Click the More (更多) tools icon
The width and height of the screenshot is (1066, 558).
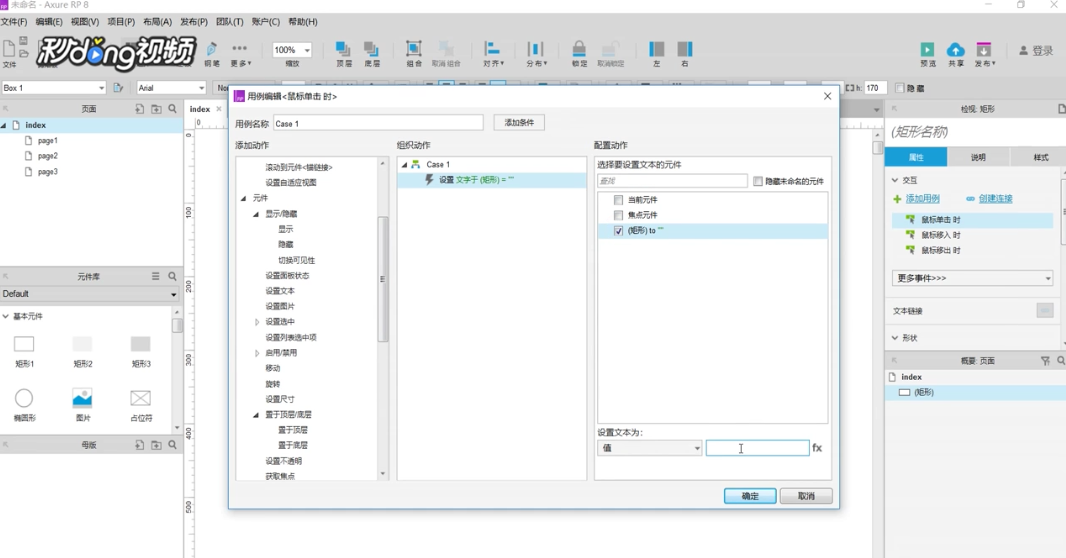pyautogui.click(x=239, y=48)
